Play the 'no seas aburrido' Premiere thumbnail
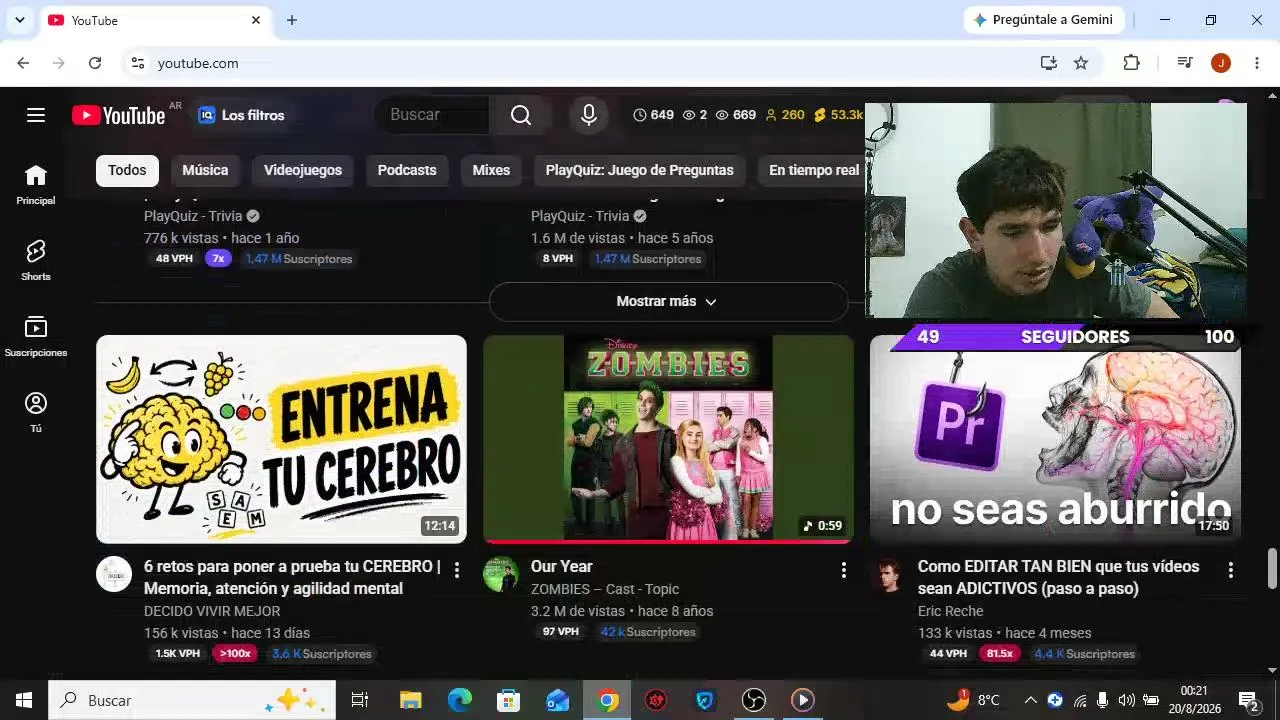The image size is (1280, 720). pos(1055,439)
